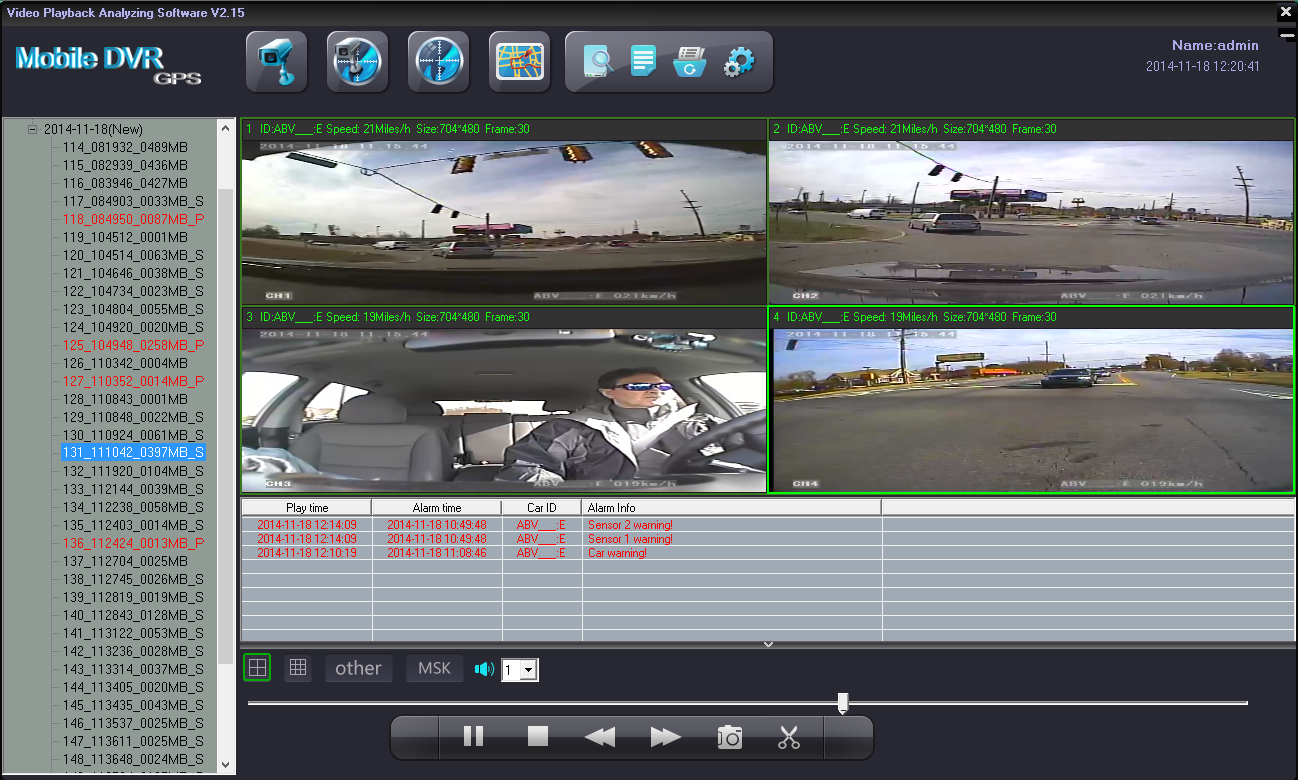Select the channel 3 driver video pane
Viewport: 1298px width, 780px height.
coord(504,410)
